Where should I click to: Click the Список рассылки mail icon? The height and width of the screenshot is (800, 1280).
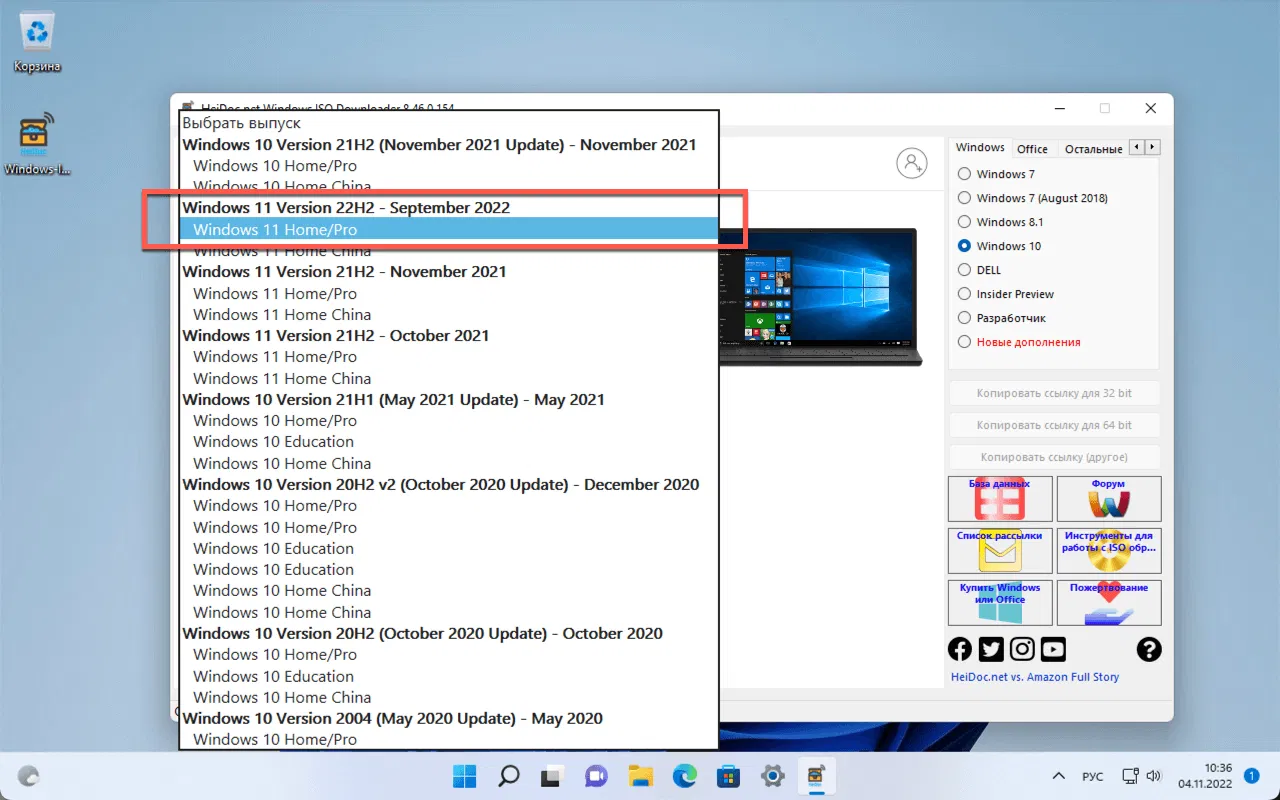[x=999, y=551]
